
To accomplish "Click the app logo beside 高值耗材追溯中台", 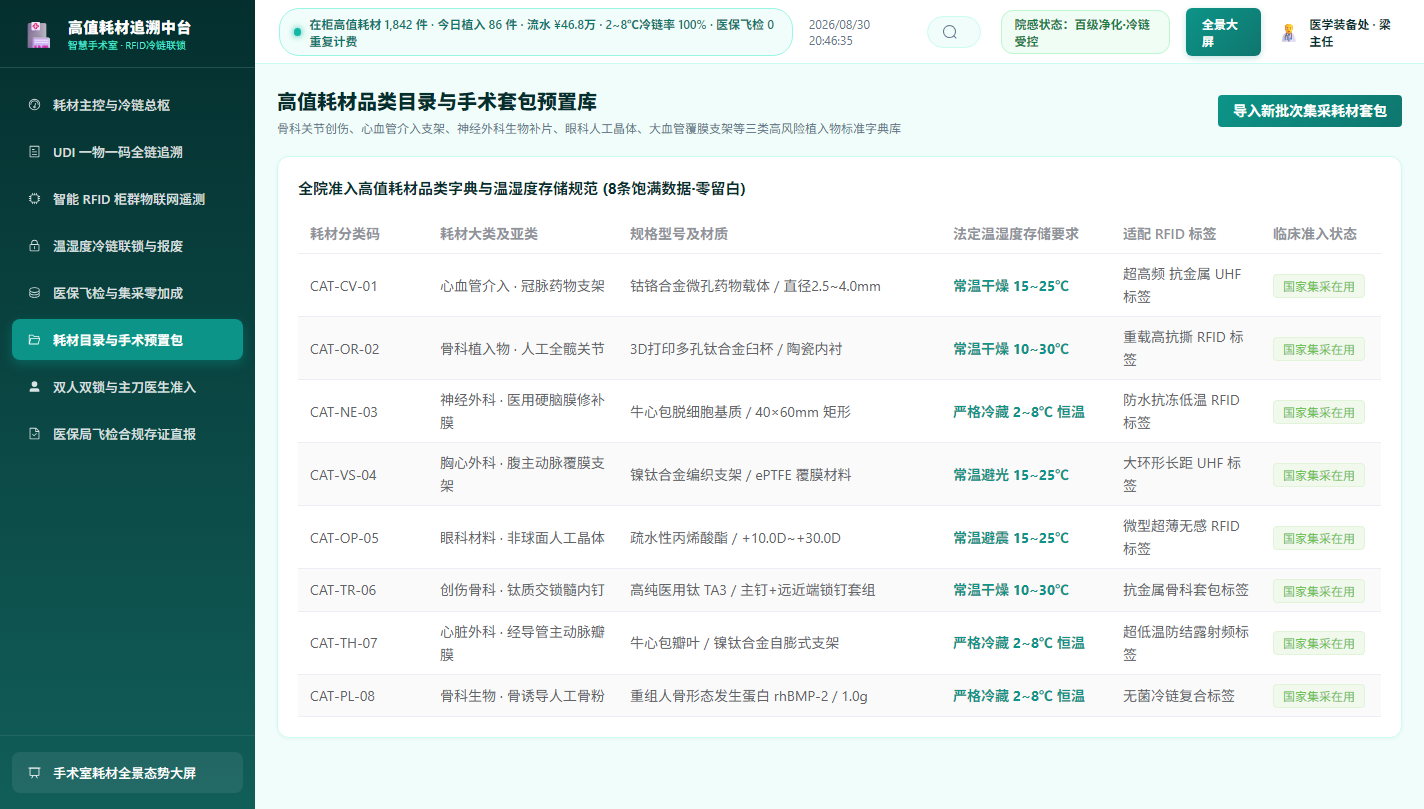I will pos(38,36).
